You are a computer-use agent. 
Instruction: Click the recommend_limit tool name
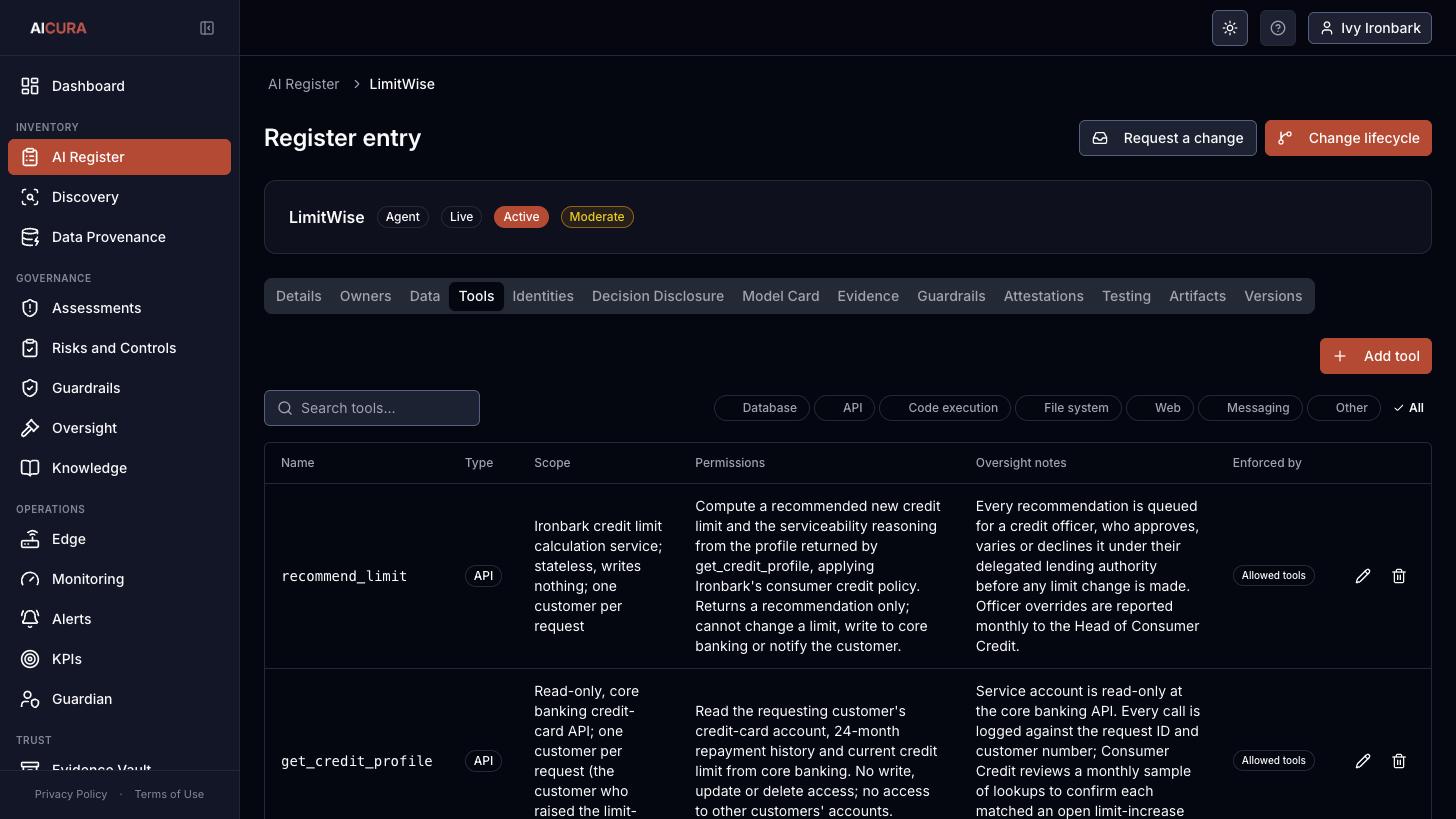coord(344,576)
